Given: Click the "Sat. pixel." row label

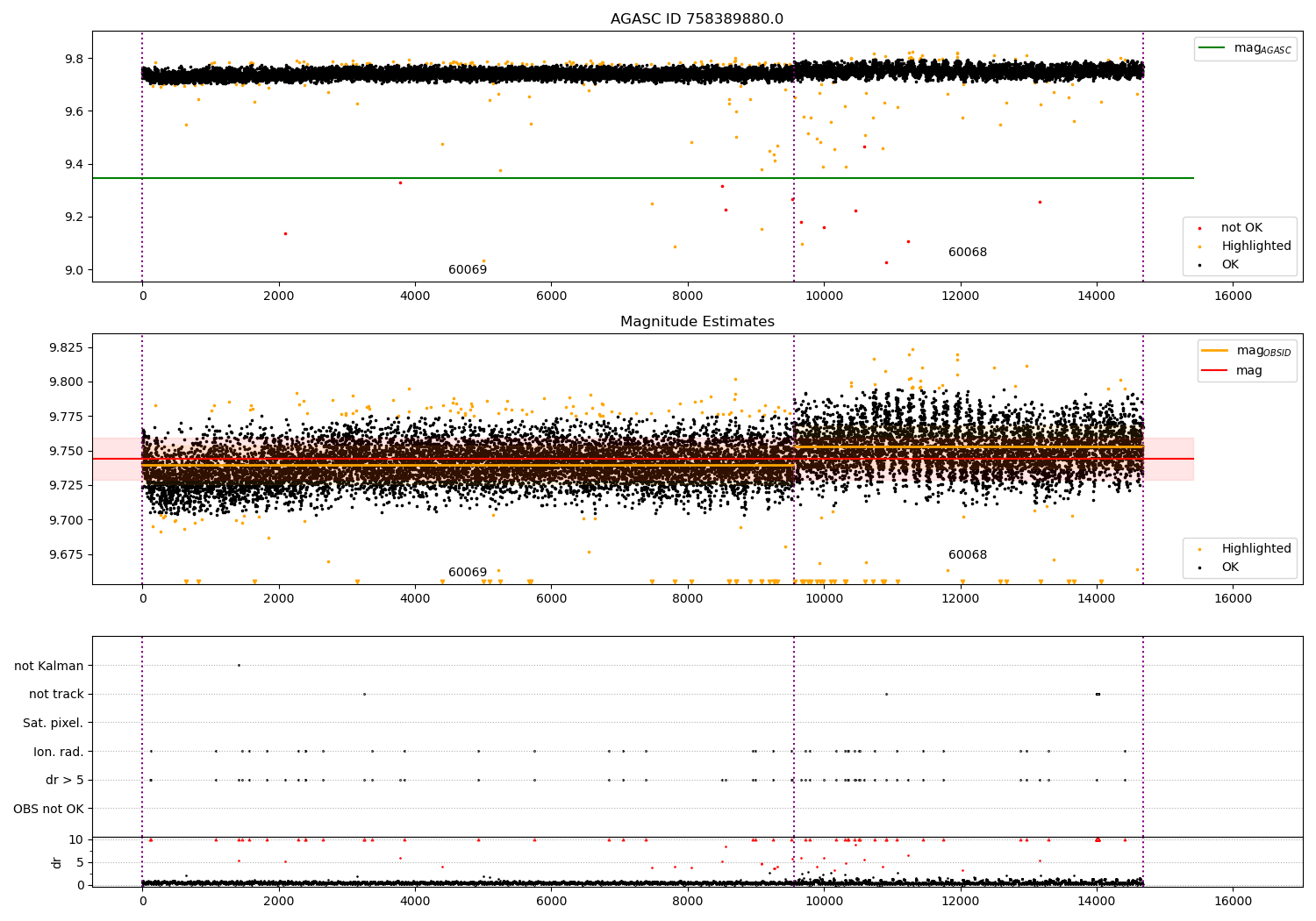Looking at the screenshot, I should (54, 724).
